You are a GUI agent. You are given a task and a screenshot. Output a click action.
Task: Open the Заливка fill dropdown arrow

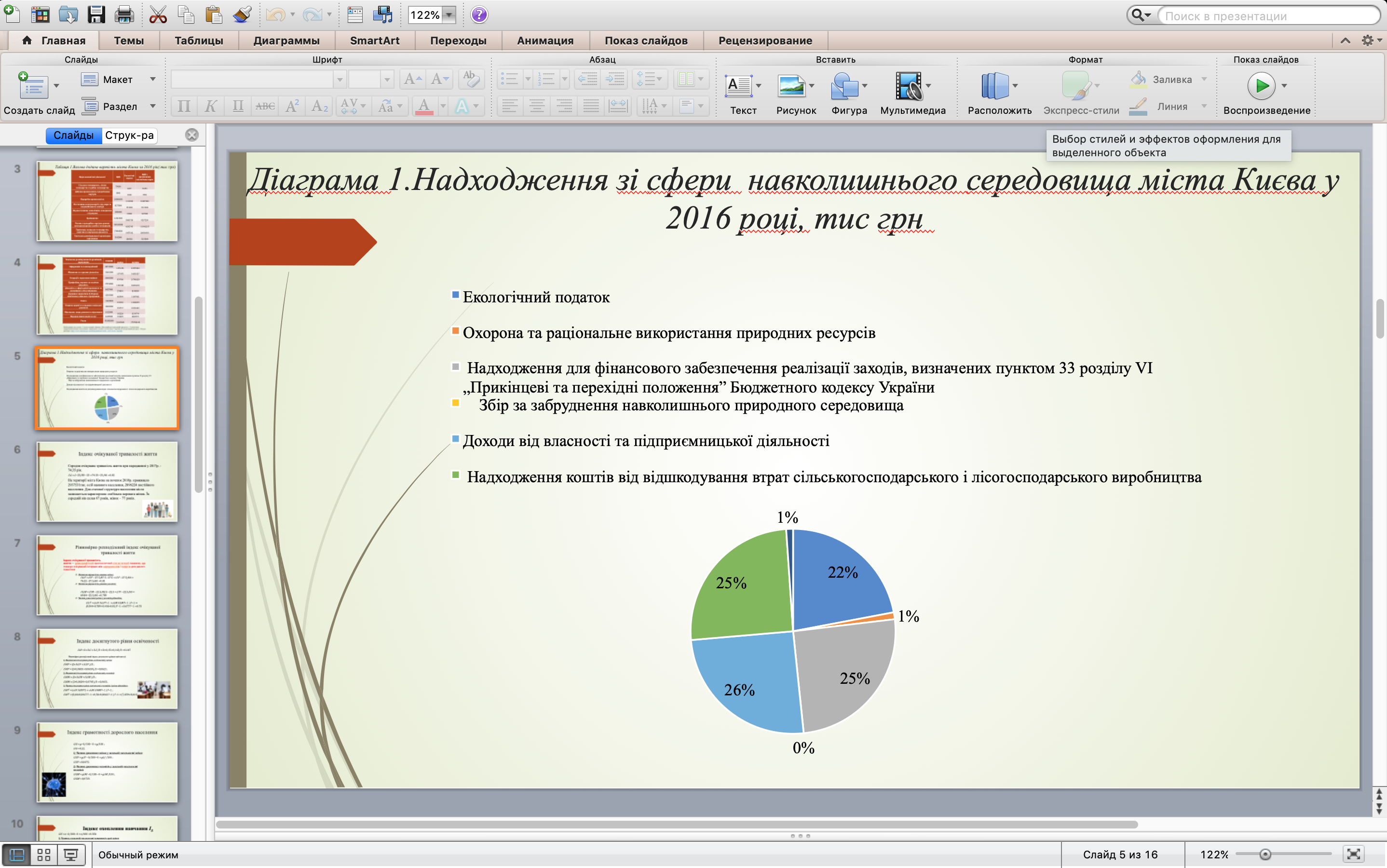coord(1204,79)
